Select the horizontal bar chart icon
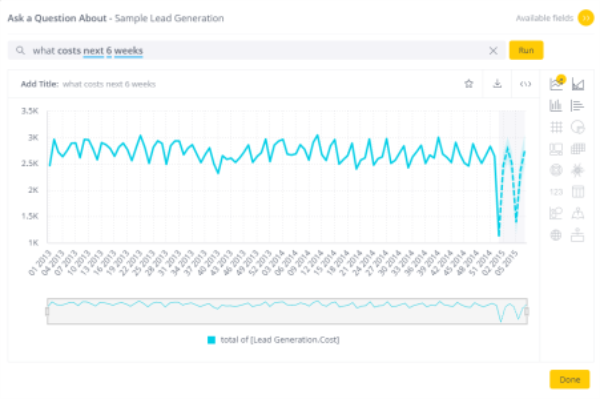The width and height of the screenshot is (600, 399). pyautogui.click(x=577, y=105)
